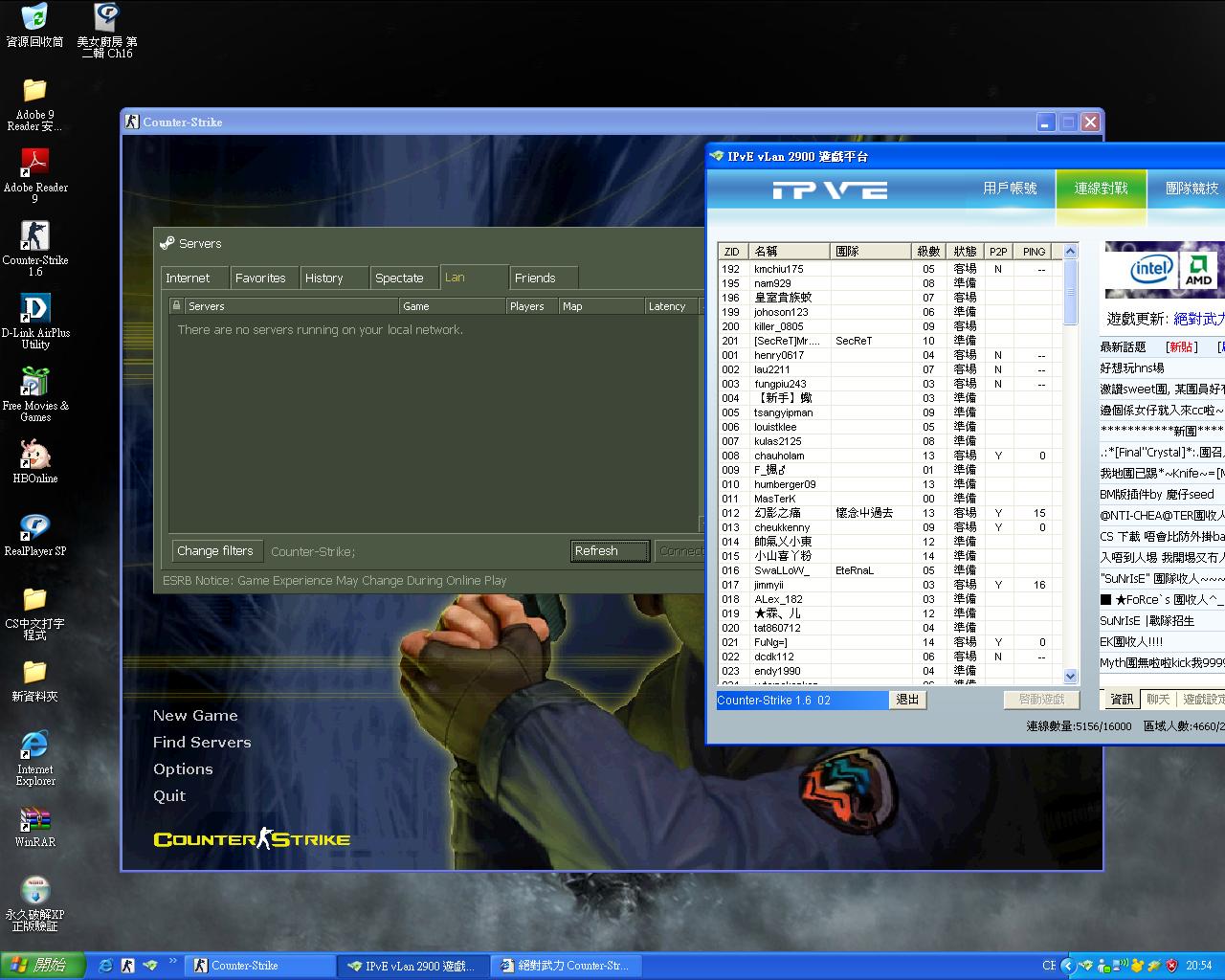This screenshot has width=1225, height=980.
Task: Open the Adobe Reader 9 desktop icon
Action: [x=35, y=165]
